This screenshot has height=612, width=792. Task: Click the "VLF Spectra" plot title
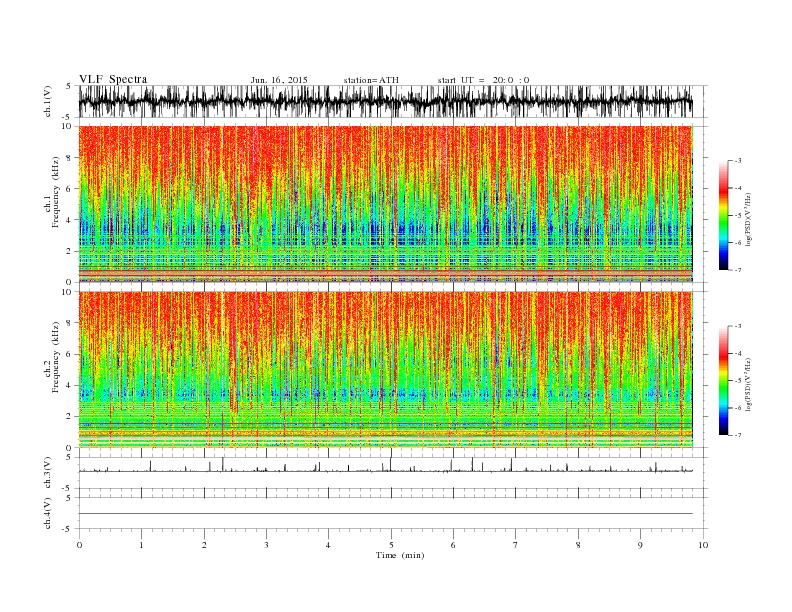113,79
